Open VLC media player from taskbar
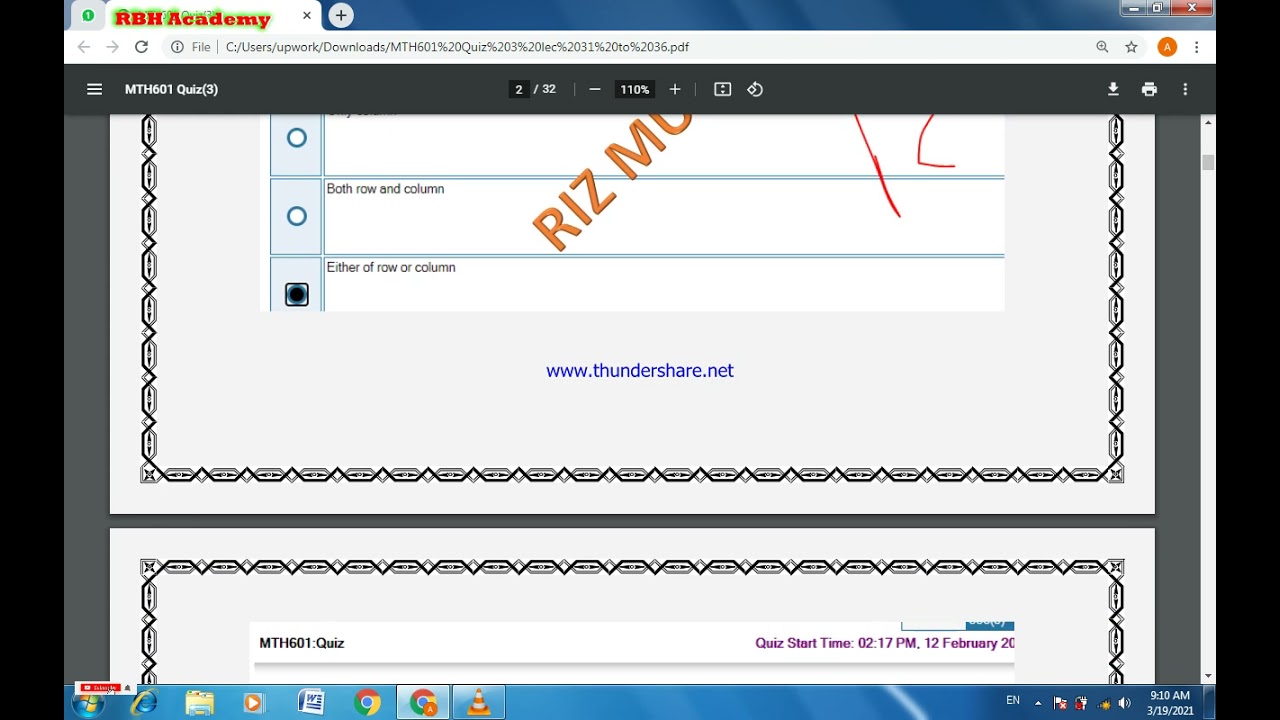The image size is (1280, 720). tap(479, 703)
